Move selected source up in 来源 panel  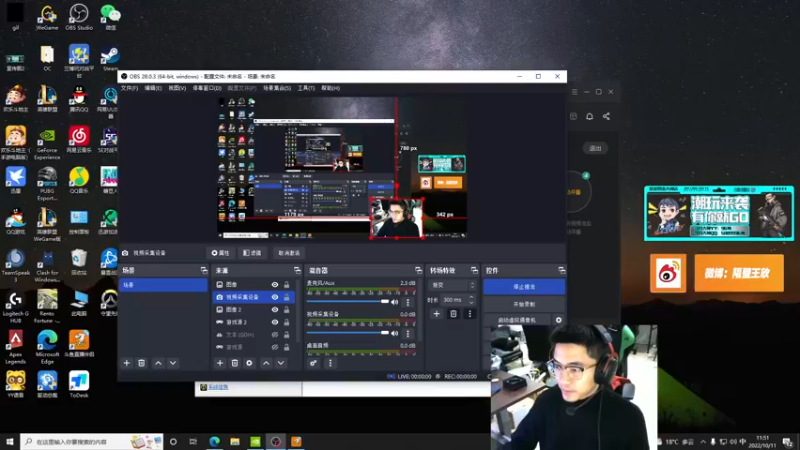click(x=266, y=363)
